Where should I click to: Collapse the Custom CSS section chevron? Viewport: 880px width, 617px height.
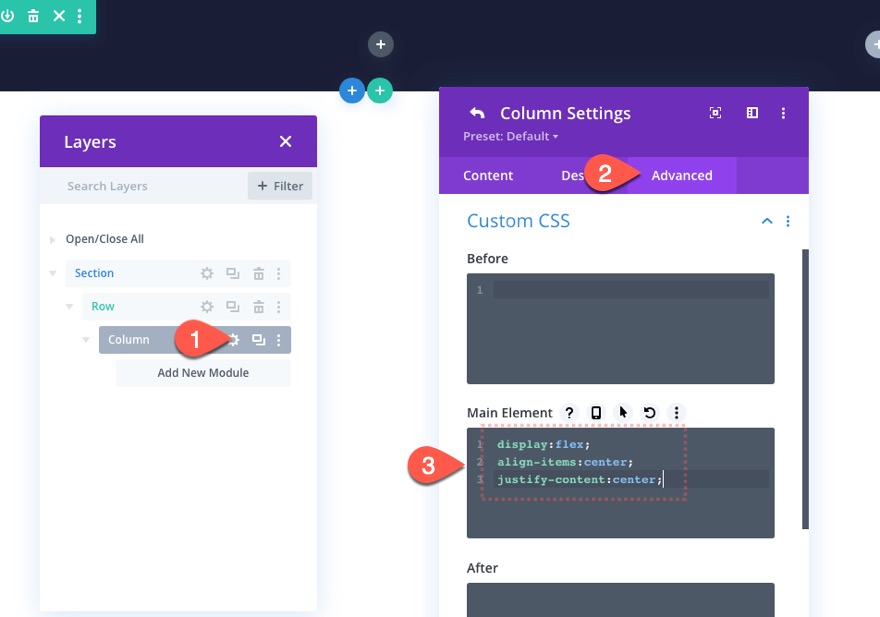[x=766, y=220]
